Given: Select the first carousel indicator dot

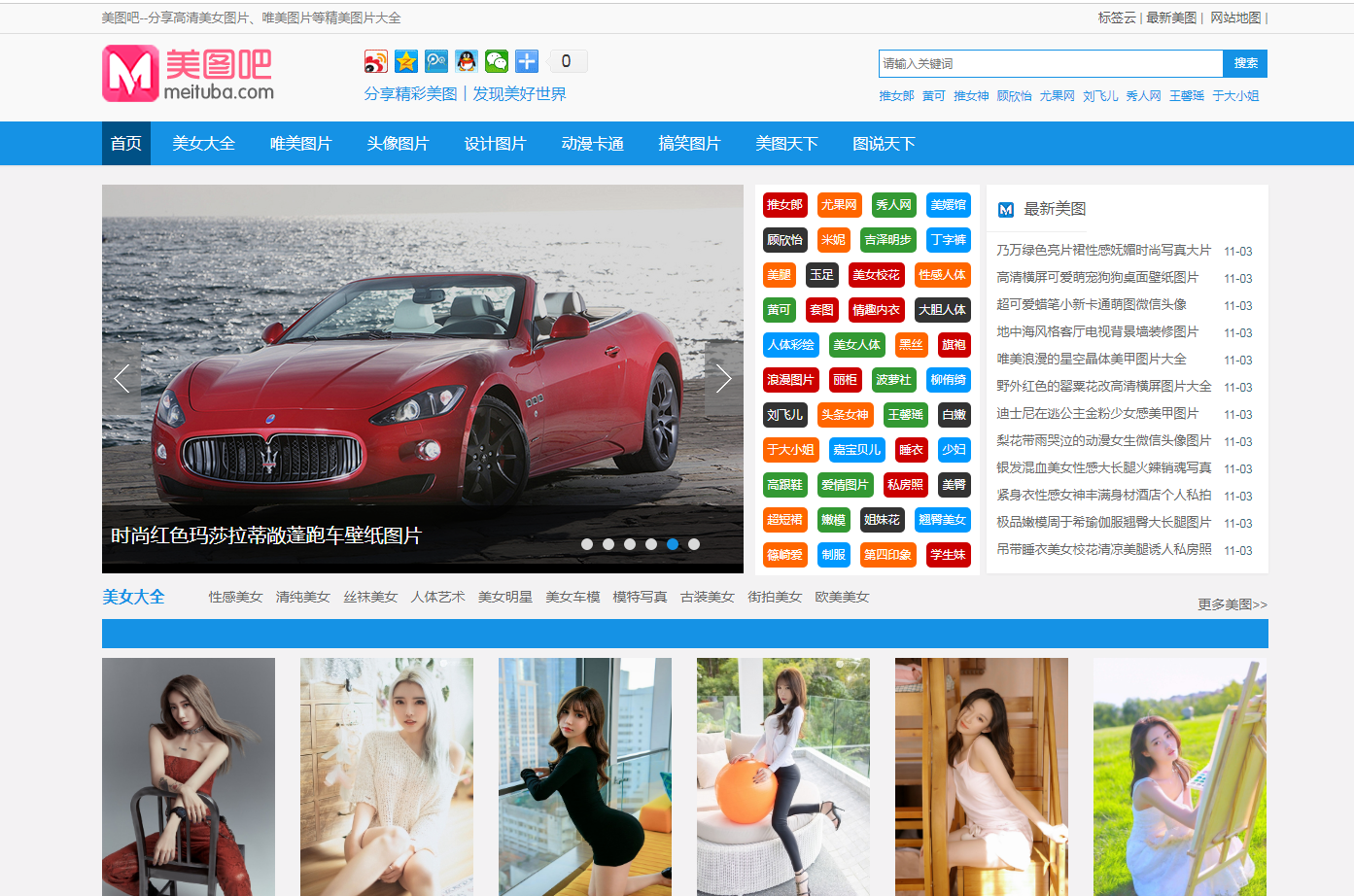Looking at the screenshot, I should point(587,544).
